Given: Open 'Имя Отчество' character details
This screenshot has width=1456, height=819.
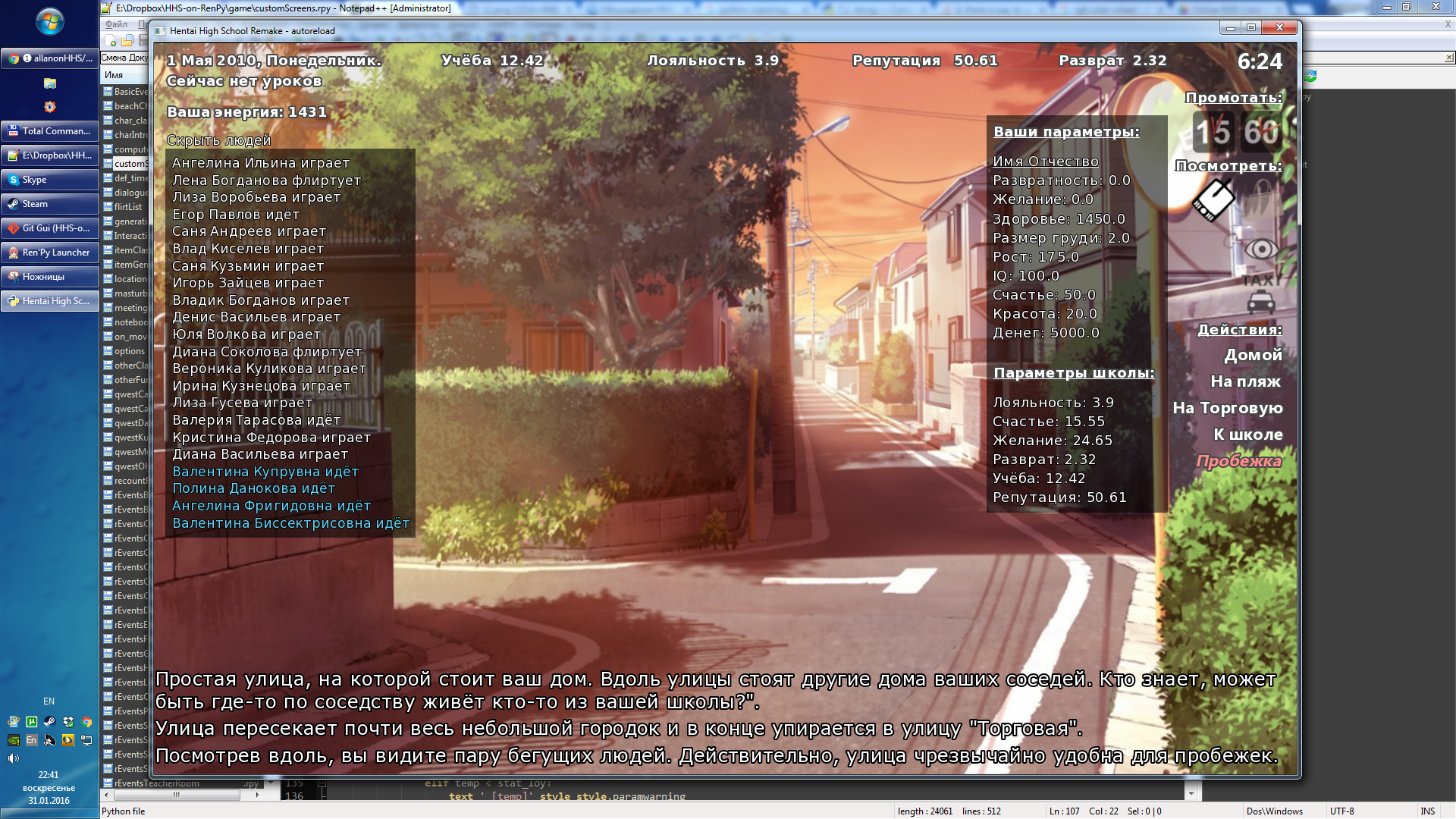Looking at the screenshot, I should [1045, 162].
